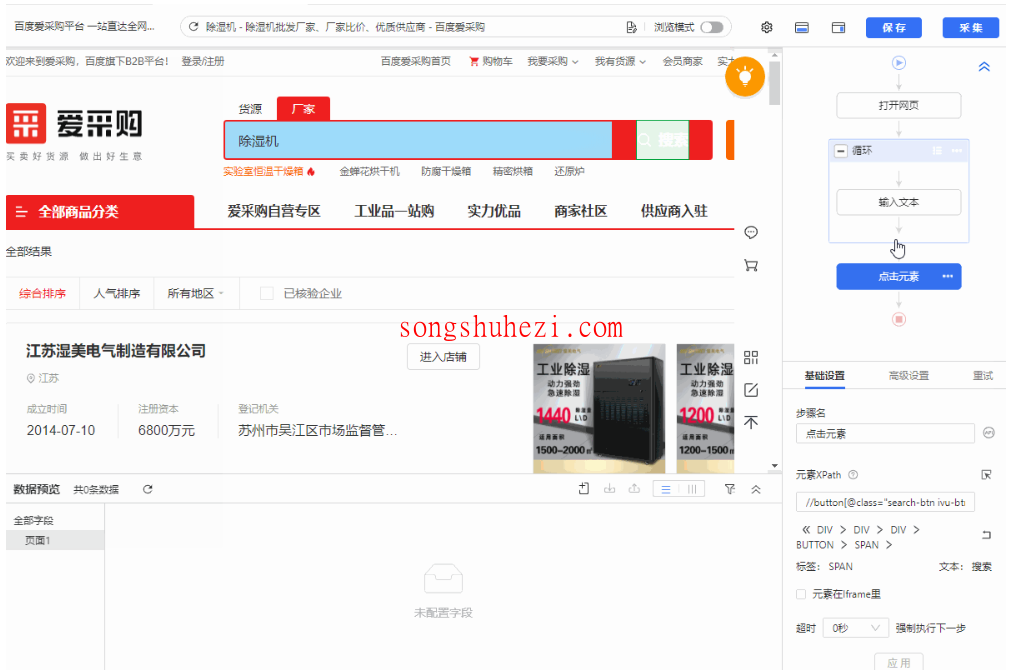Screen dimensions: 1021x670
Task: Click the element picker icon for XPath
Action: (986, 475)
